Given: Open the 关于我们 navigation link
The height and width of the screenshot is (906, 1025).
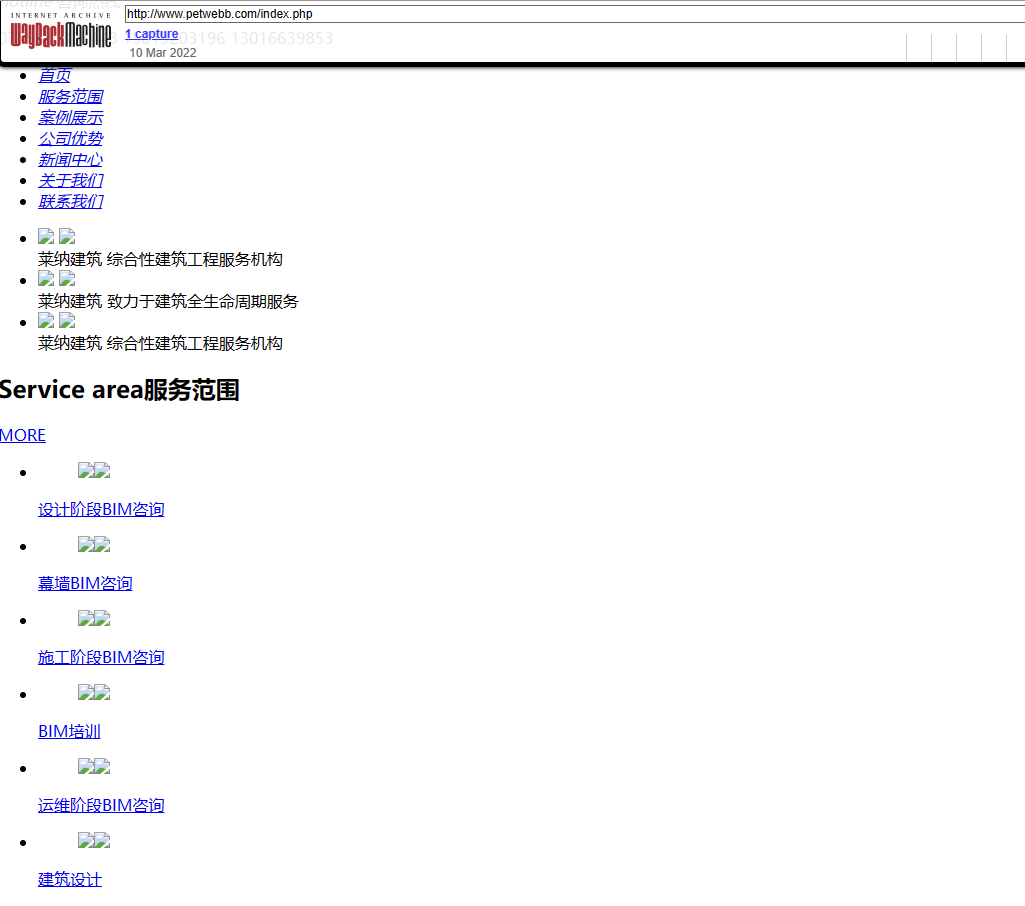Looking at the screenshot, I should click(x=70, y=181).
